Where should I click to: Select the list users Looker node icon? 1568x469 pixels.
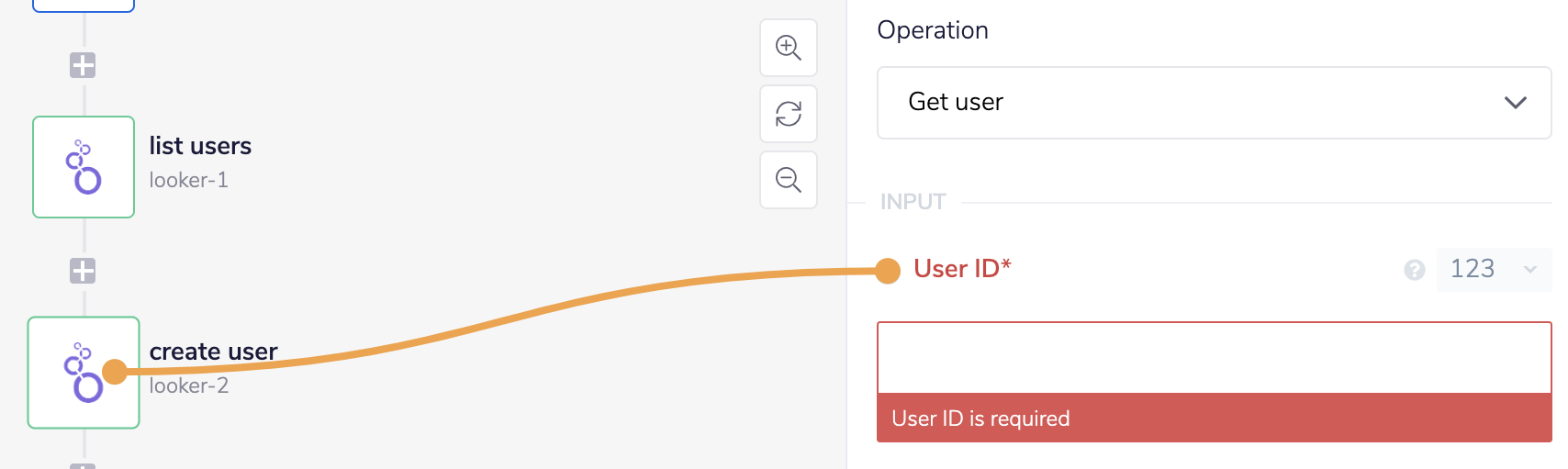click(x=84, y=167)
